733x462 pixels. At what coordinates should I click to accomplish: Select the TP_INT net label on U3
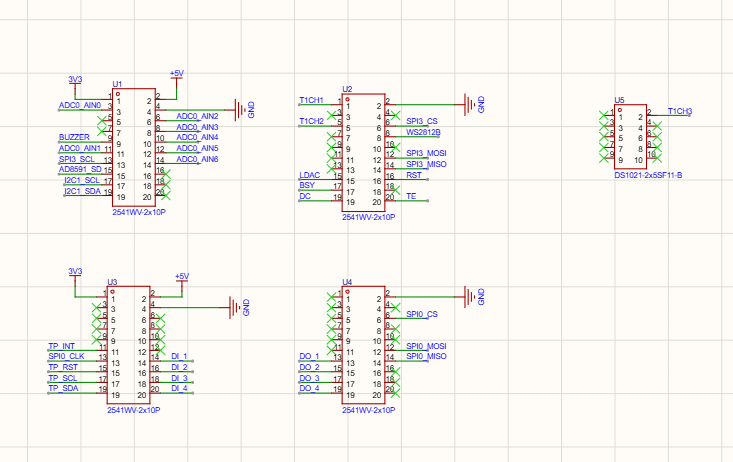[x=62, y=346]
